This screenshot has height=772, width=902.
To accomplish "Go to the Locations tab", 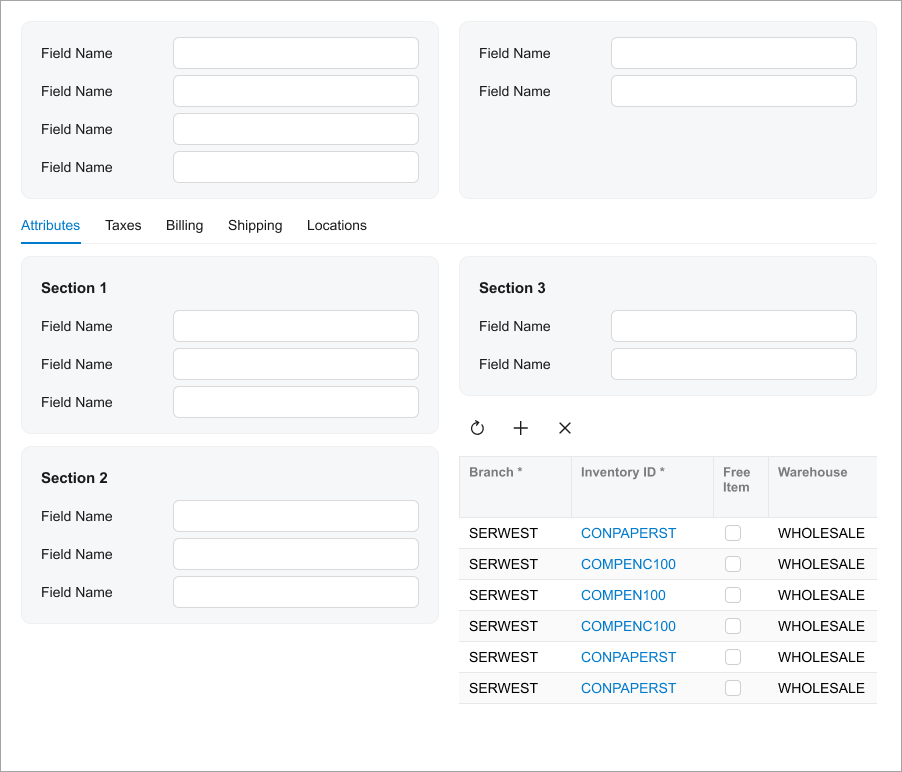I will click(x=336, y=225).
